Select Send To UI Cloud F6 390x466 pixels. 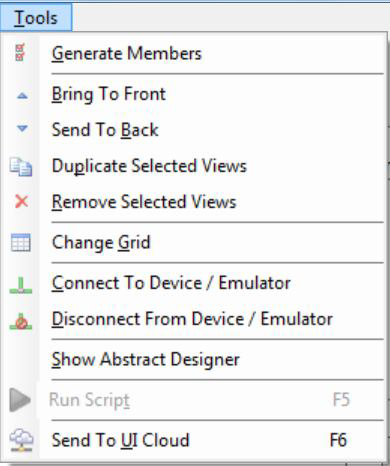point(194,440)
